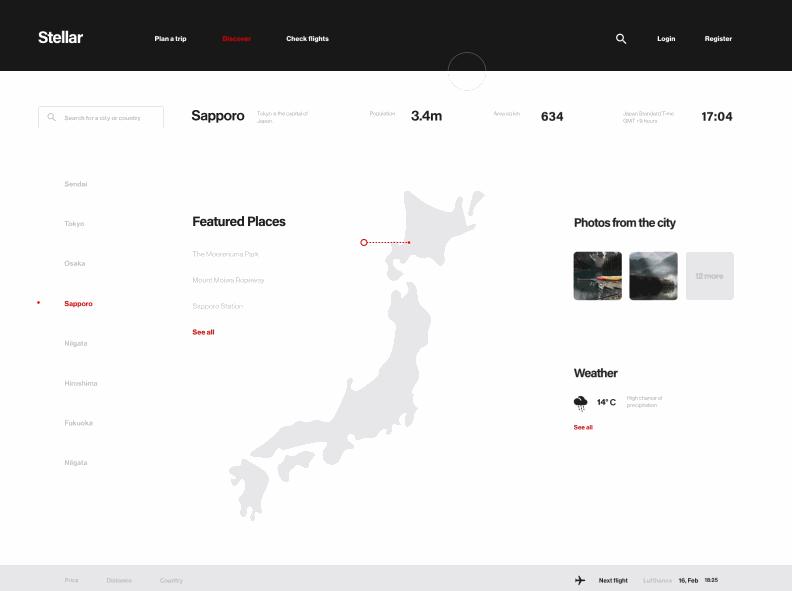Select Tokyo from the city list
Image resolution: width=792 pixels, height=591 pixels.
[x=75, y=224]
